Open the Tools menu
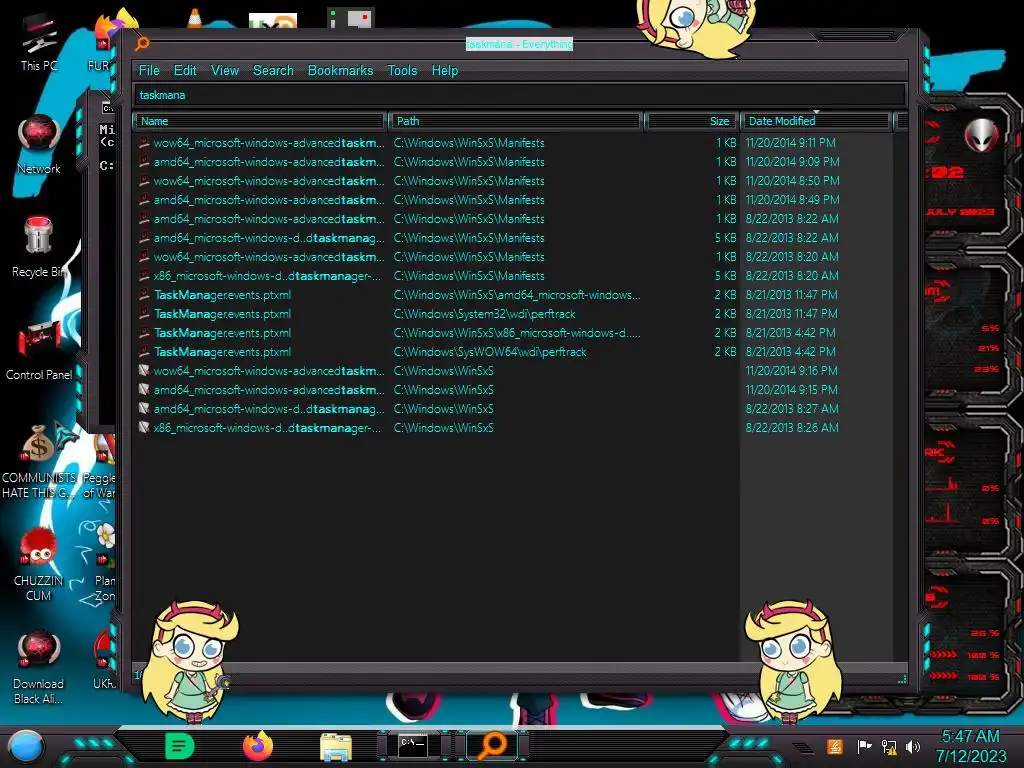The width and height of the screenshot is (1024, 768). [x=402, y=71]
